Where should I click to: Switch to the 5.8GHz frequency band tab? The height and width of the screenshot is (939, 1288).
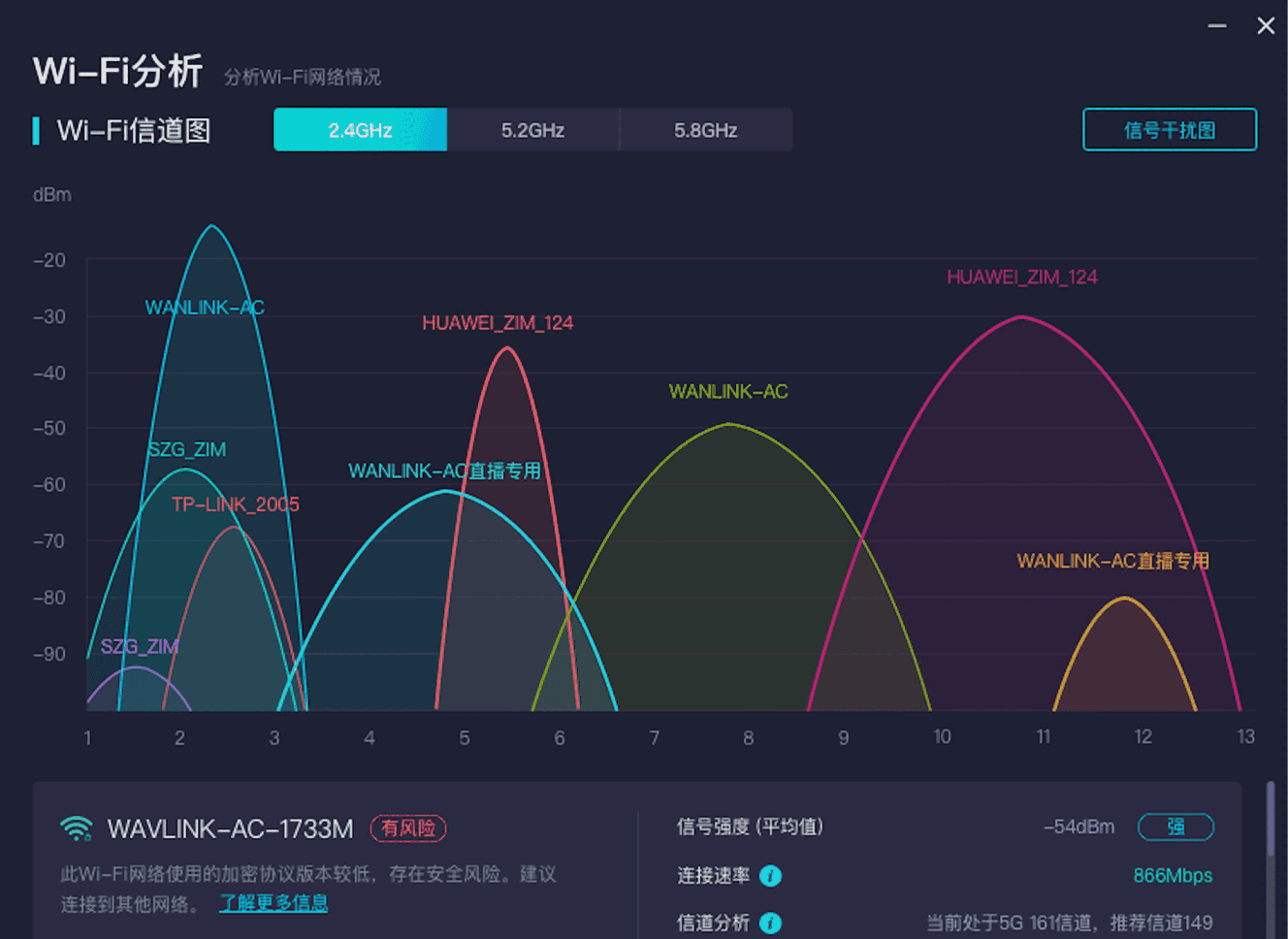705,129
